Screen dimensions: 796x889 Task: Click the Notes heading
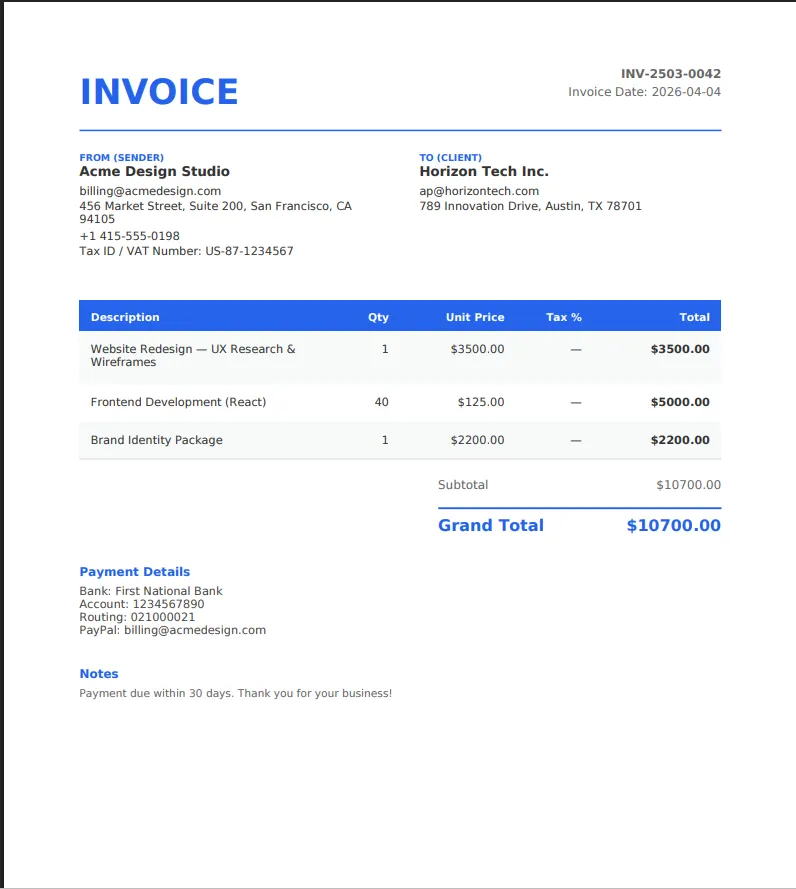(99, 674)
